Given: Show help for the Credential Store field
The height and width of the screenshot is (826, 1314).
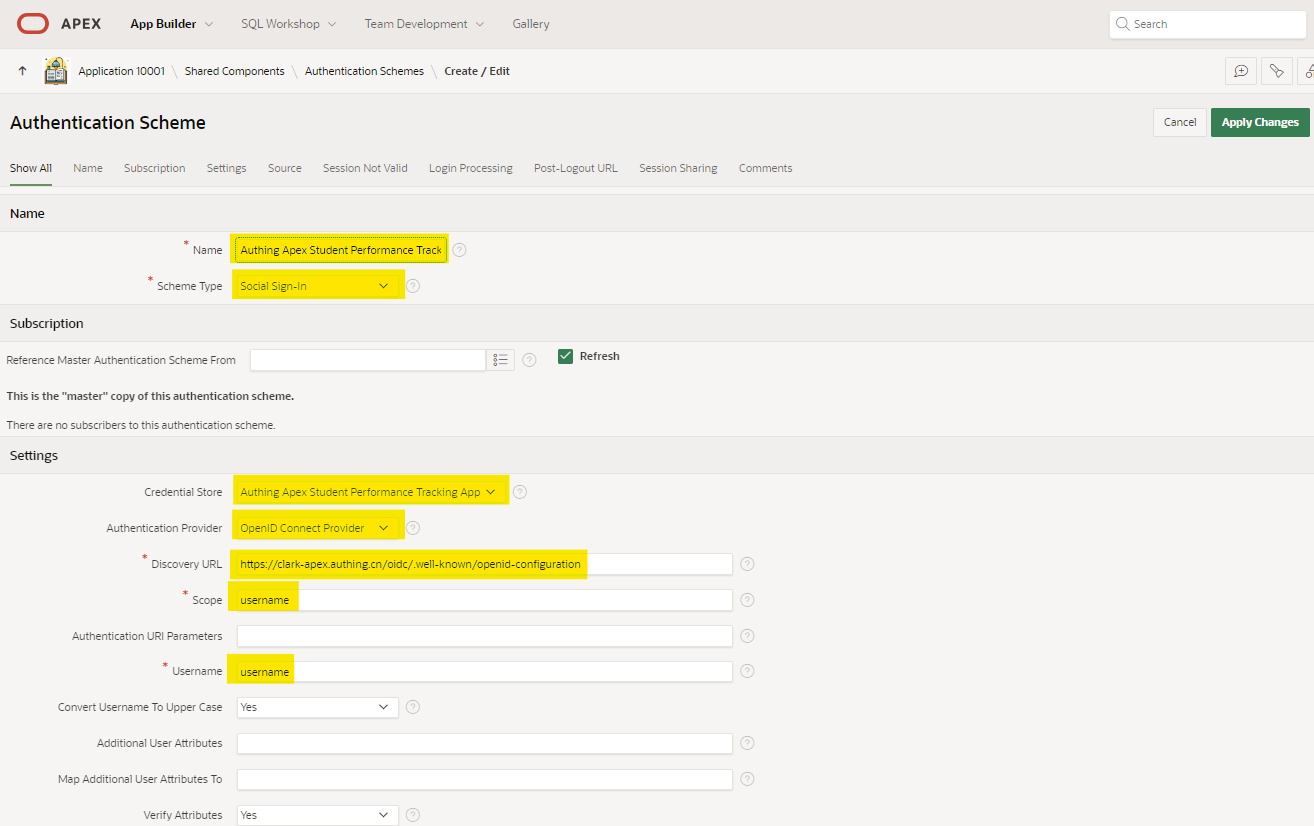Looking at the screenshot, I should click(519, 492).
